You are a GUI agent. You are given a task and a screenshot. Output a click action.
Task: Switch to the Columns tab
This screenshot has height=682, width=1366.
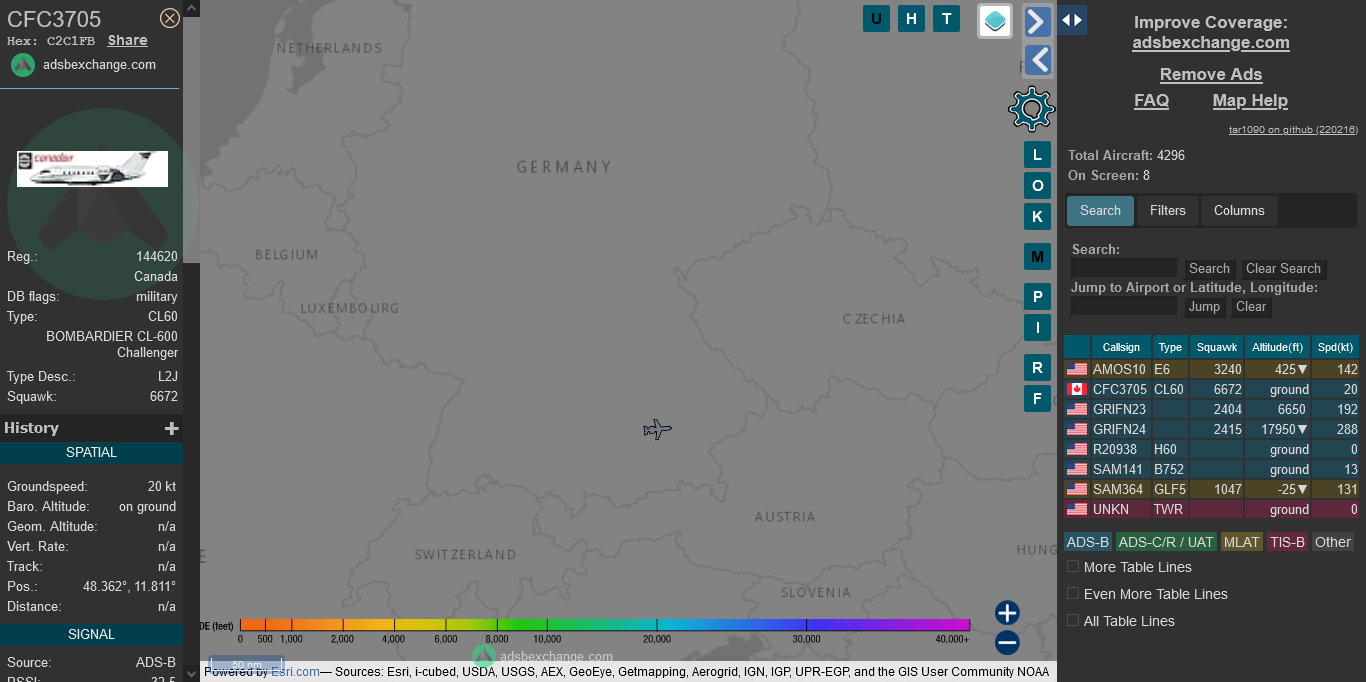[1239, 211]
